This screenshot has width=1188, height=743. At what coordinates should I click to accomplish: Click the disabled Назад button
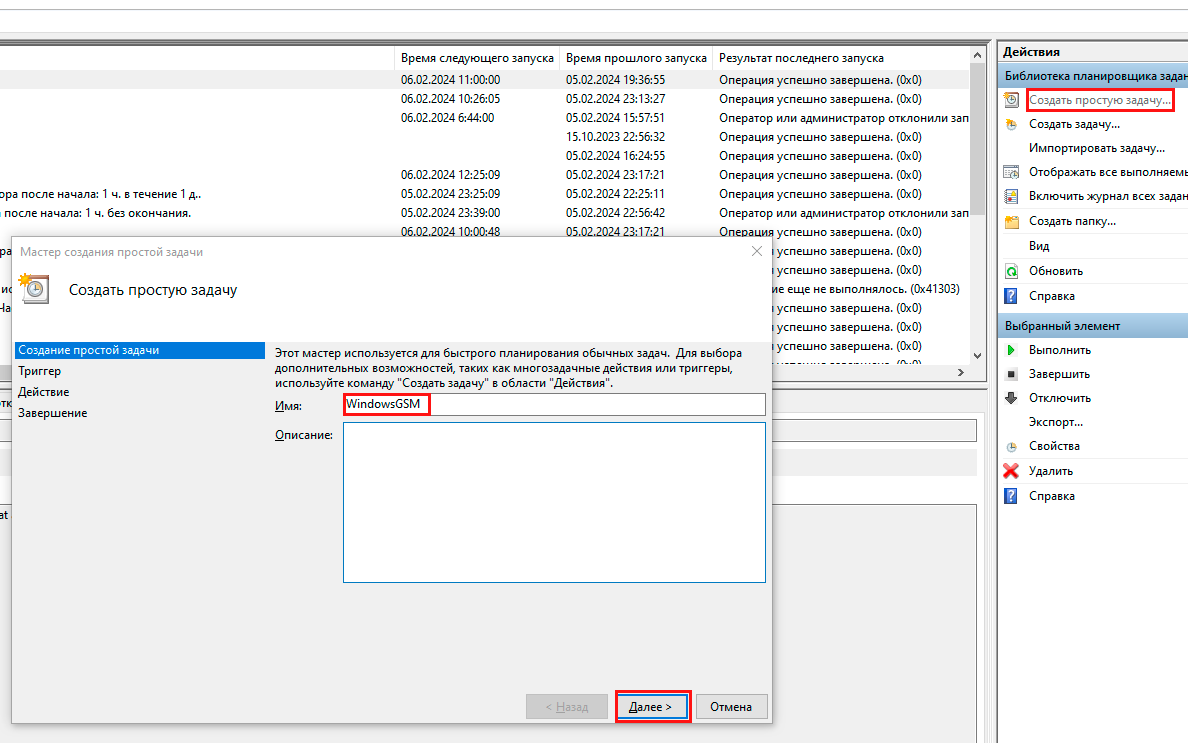click(x=567, y=707)
